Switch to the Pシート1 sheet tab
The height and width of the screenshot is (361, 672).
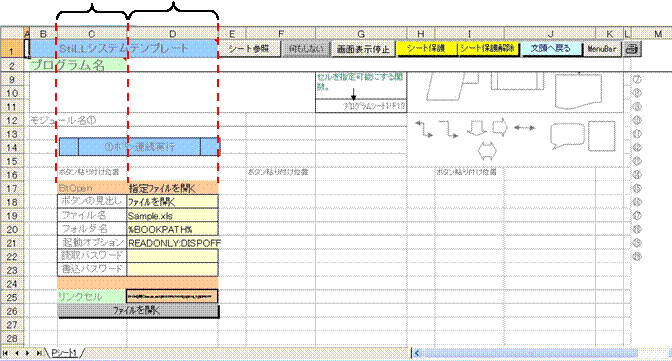click(x=64, y=353)
